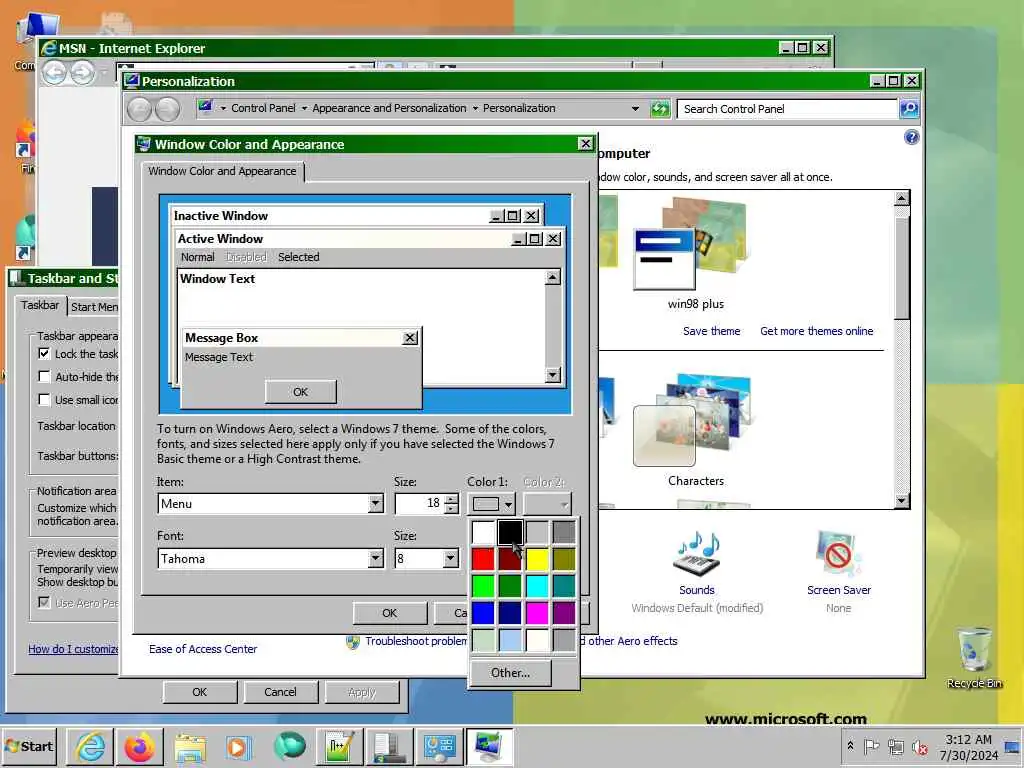The width and height of the screenshot is (1024, 768).
Task: Enable Use small icons checkbox
Action: tap(44, 399)
